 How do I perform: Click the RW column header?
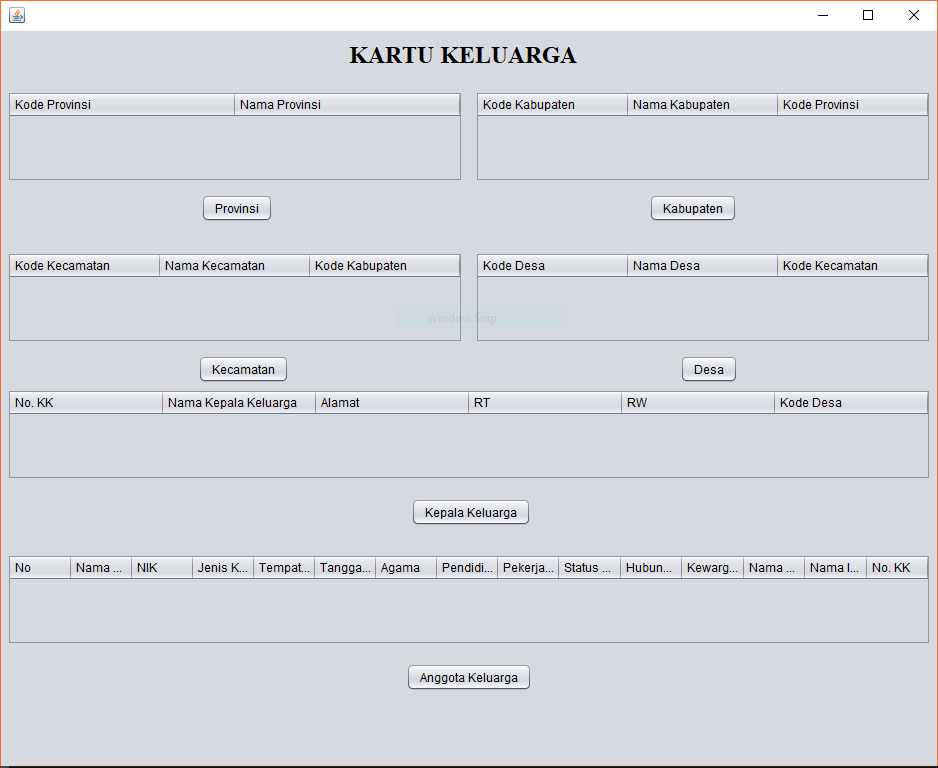coord(697,402)
